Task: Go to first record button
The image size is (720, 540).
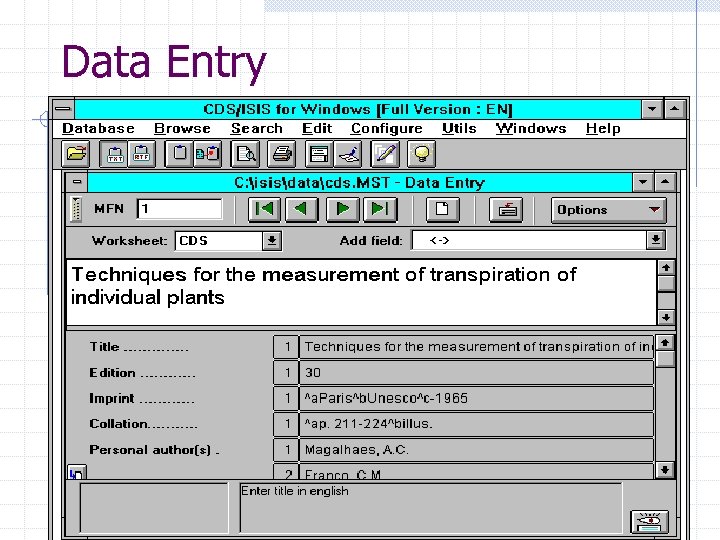Action: pyautogui.click(x=264, y=209)
